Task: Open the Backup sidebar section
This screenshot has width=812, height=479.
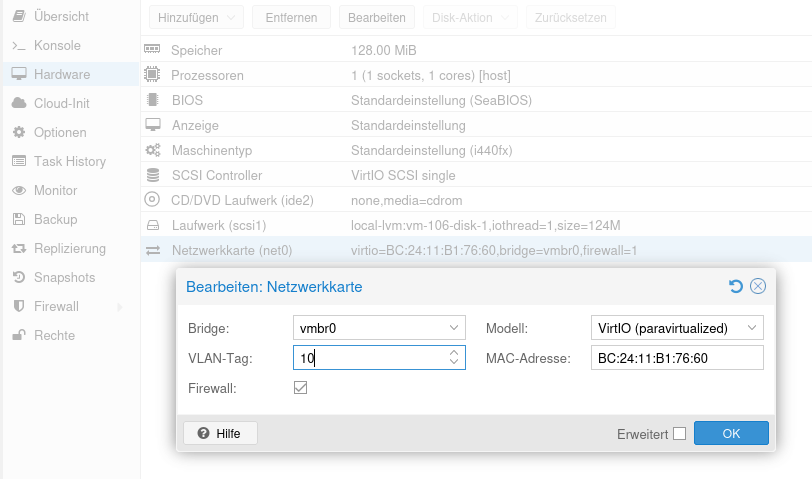Action: point(55,219)
